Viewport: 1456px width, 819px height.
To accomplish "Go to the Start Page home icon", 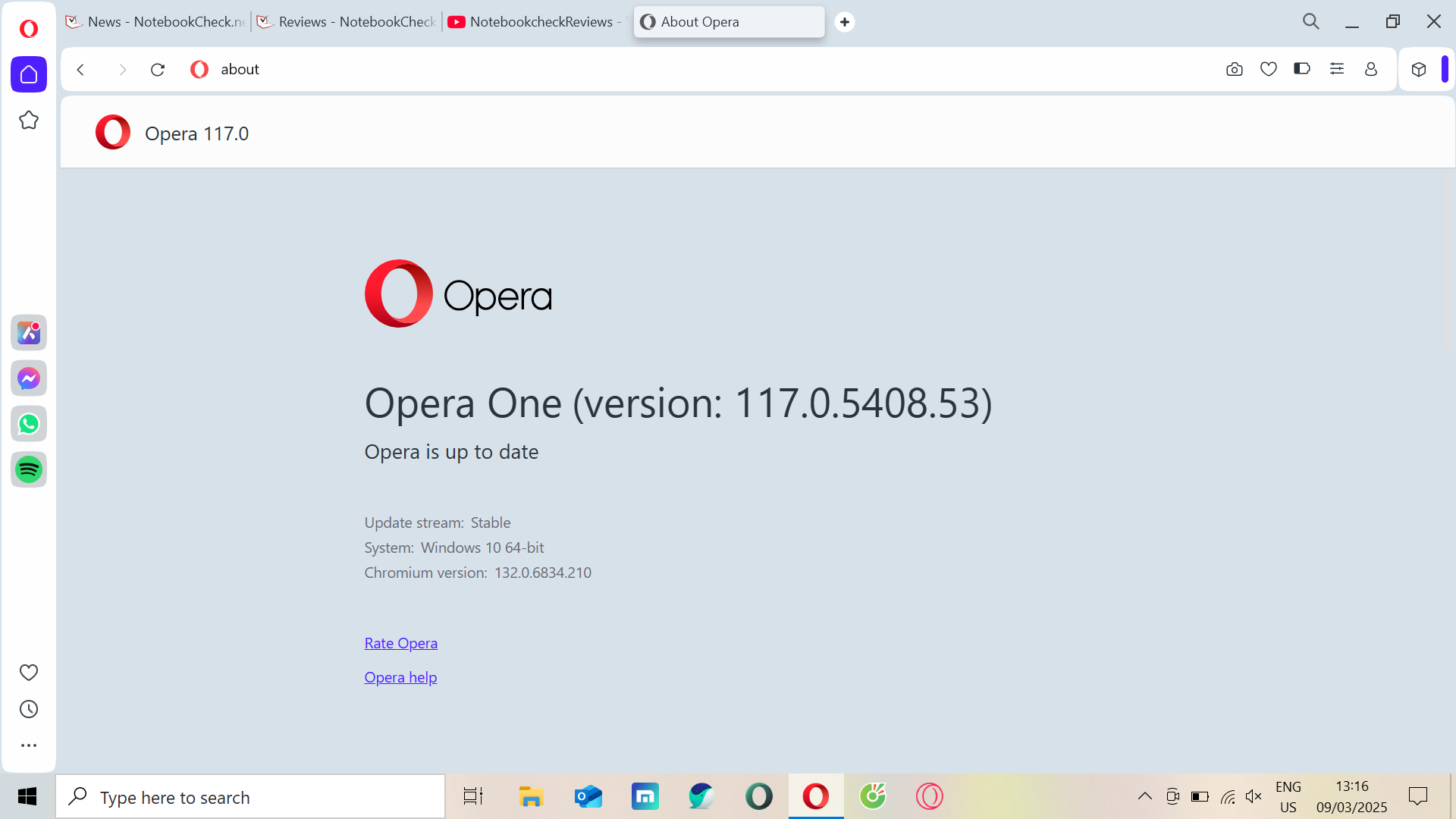I will pos(29,74).
